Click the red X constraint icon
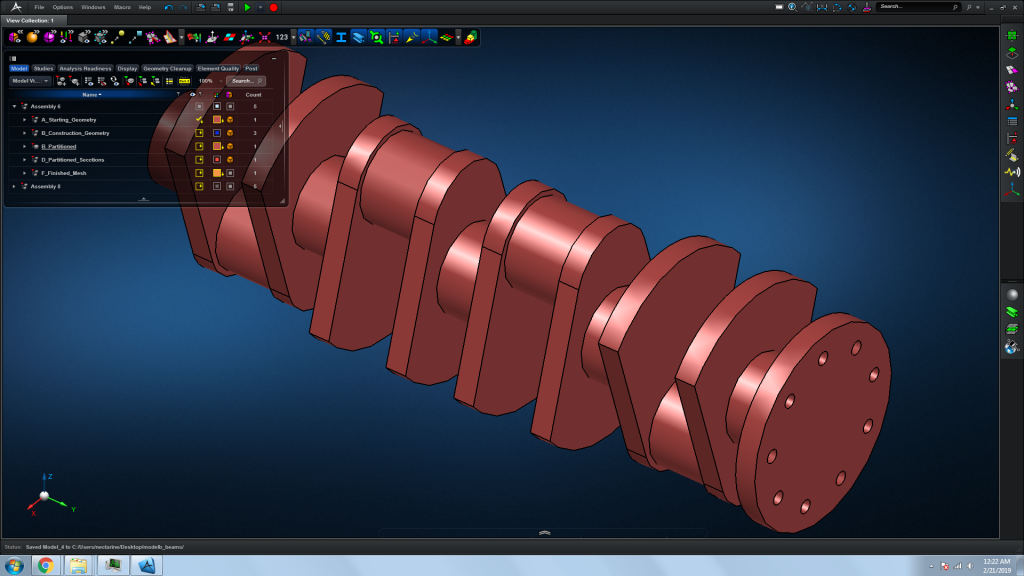The width and height of the screenshot is (1024, 576). click(x=264, y=37)
